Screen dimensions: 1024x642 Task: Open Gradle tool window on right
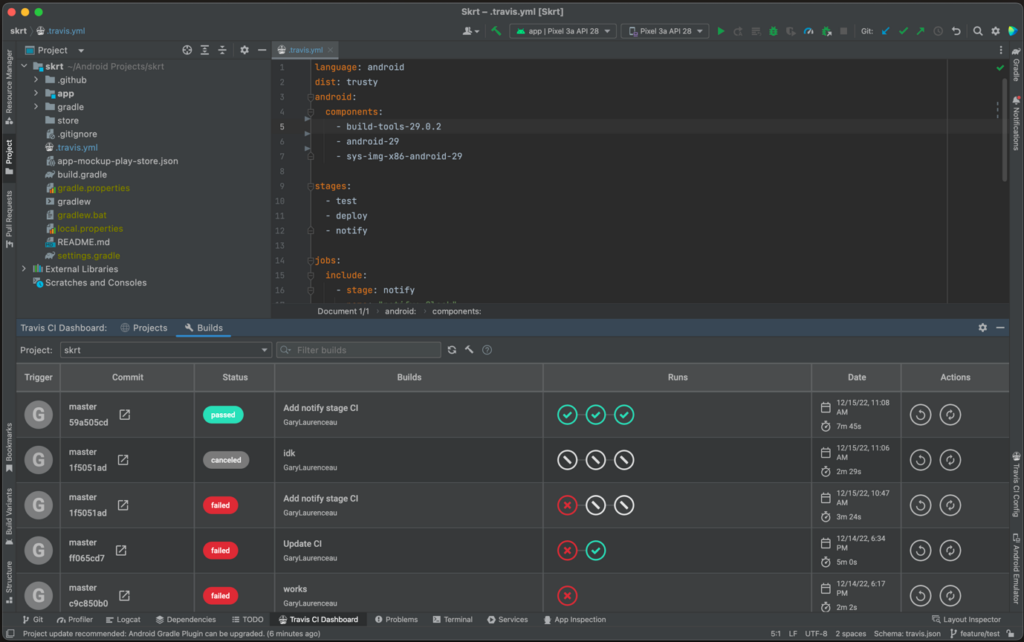point(1016,64)
